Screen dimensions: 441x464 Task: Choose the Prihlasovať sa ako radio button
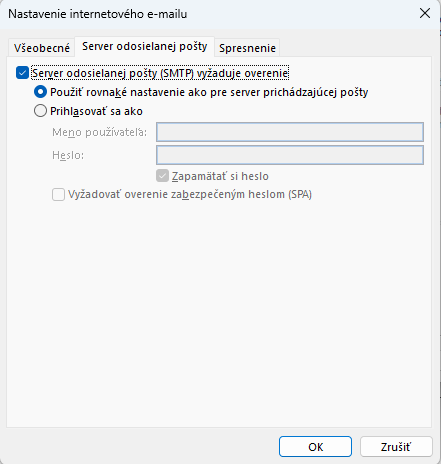(40, 111)
